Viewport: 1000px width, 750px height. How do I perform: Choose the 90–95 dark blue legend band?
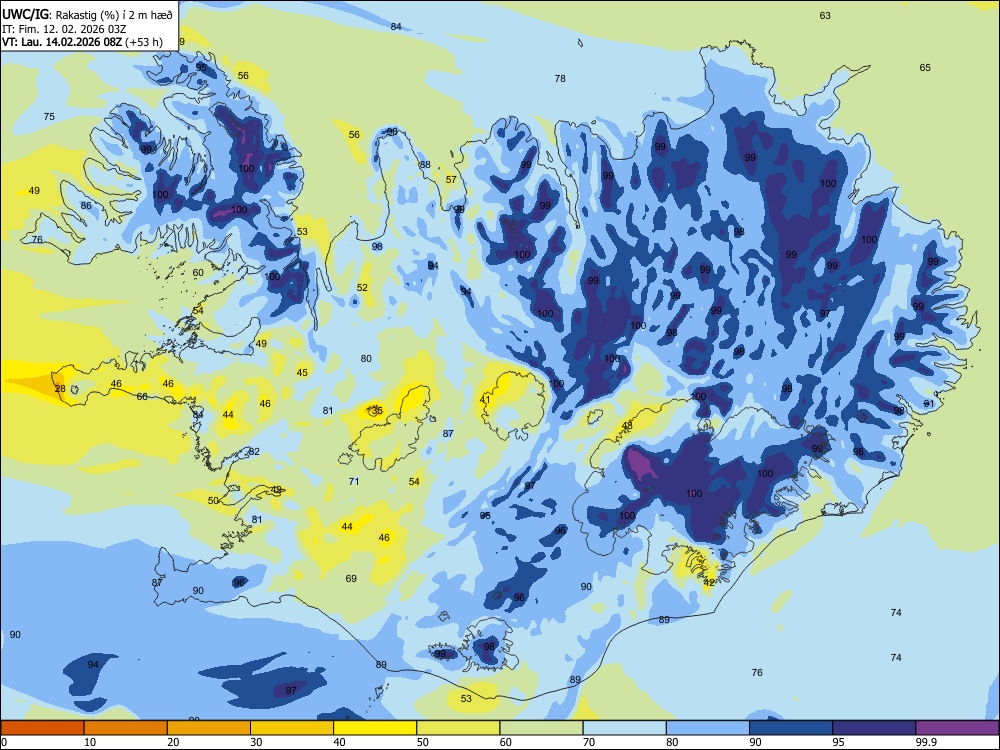[791, 728]
